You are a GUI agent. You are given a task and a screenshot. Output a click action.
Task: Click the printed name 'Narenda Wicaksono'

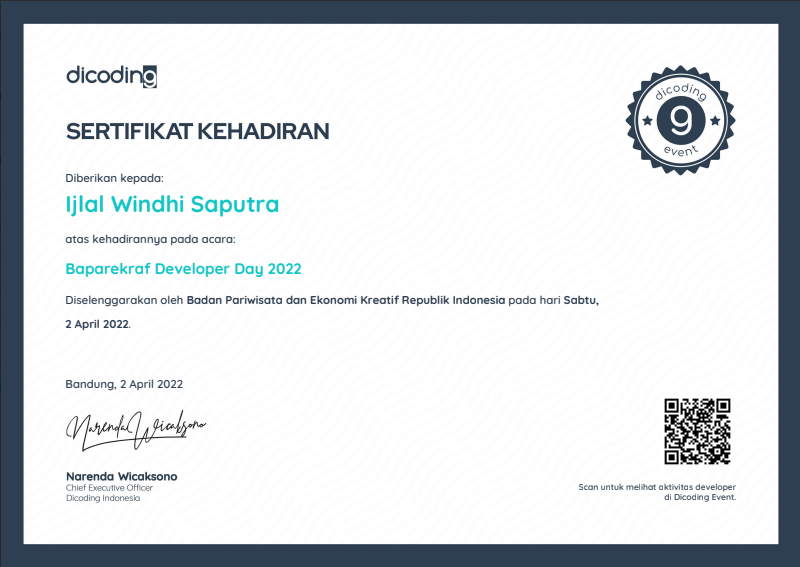[x=121, y=477]
